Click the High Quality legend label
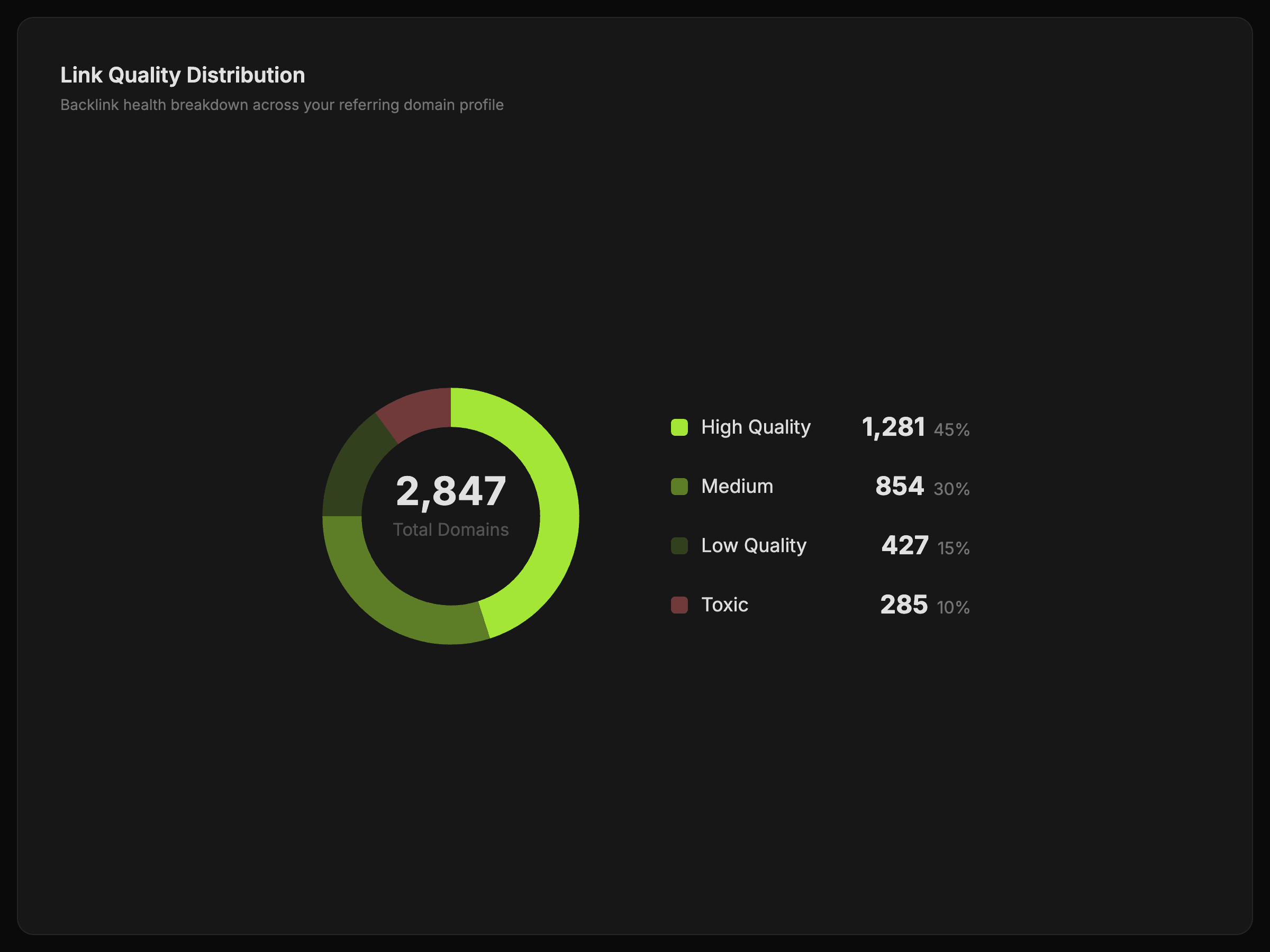 pyautogui.click(x=756, y=427)
